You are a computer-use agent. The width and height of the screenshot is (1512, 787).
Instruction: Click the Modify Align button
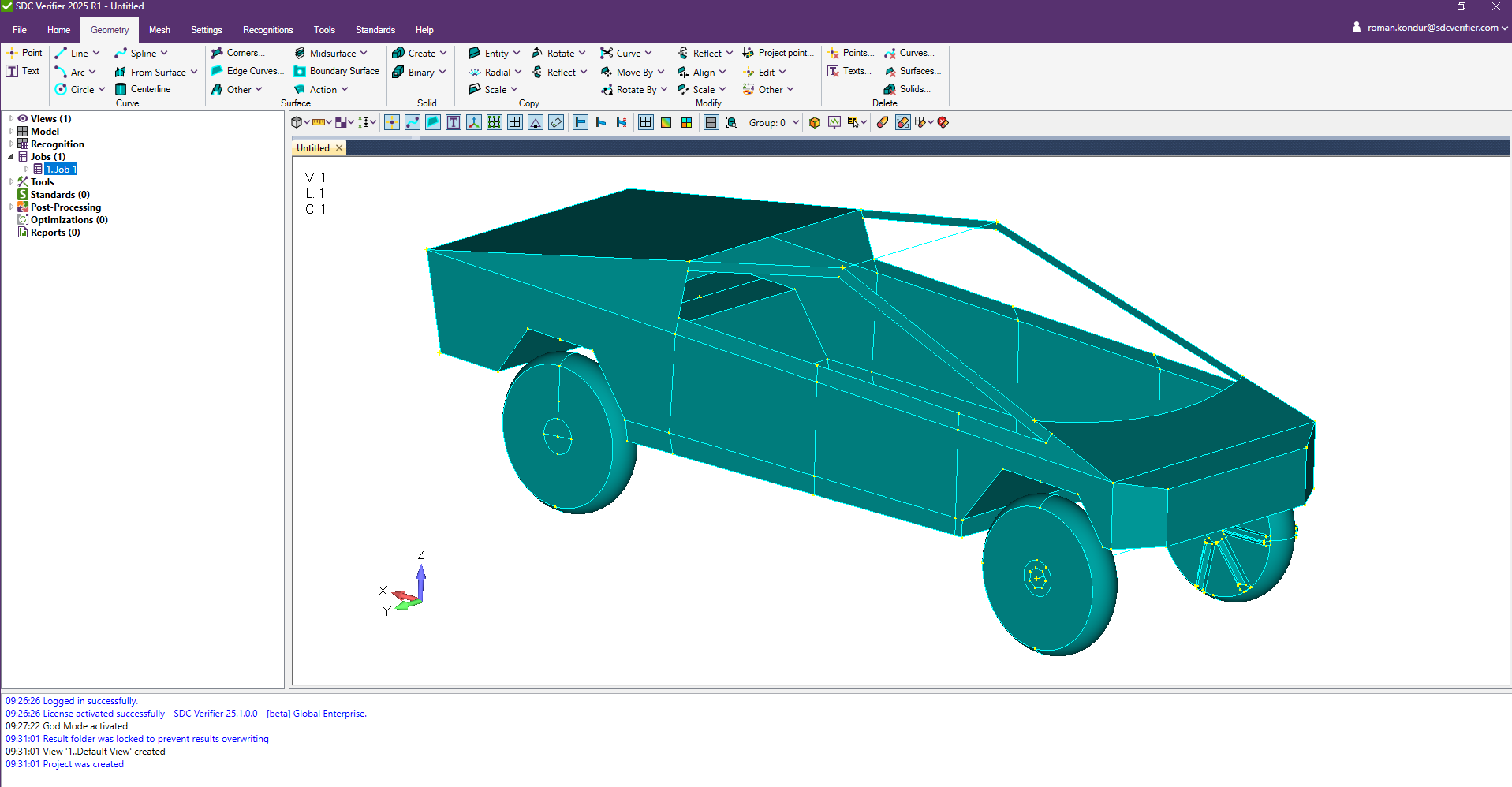(702, 72)
